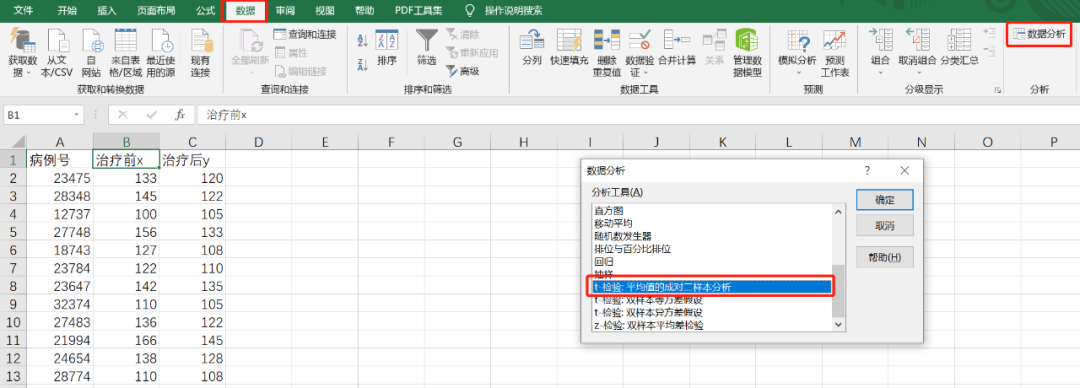Click the analysis list scroll-up arrow
The height and width of the screenshot is (388, 1080).
pos(838,211)
